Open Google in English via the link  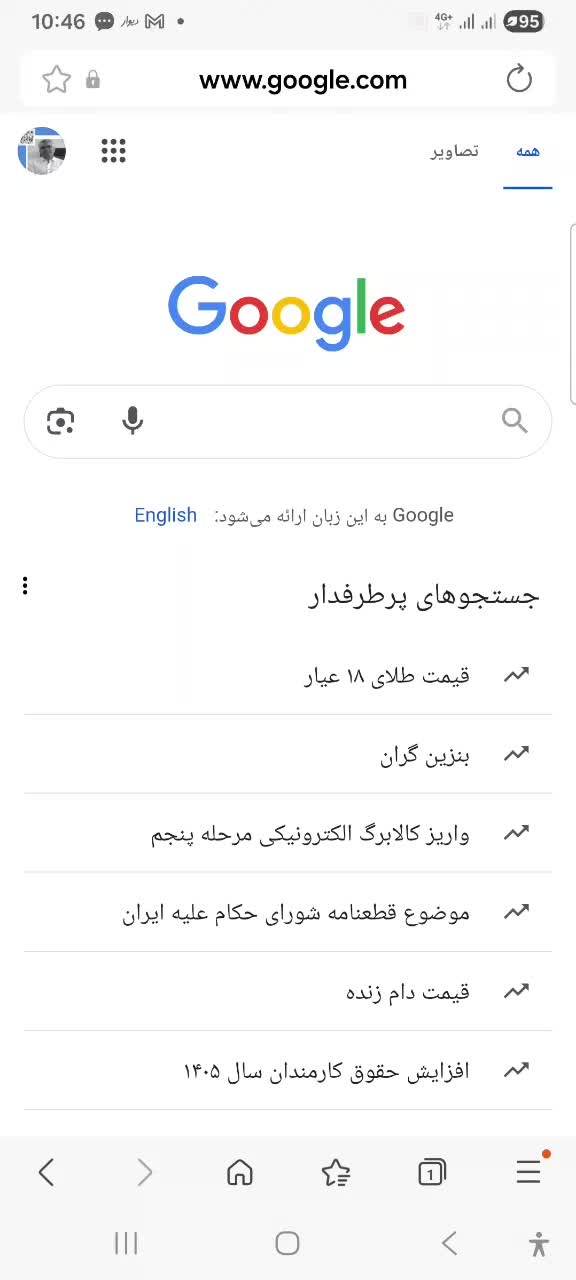click(165, 515)
